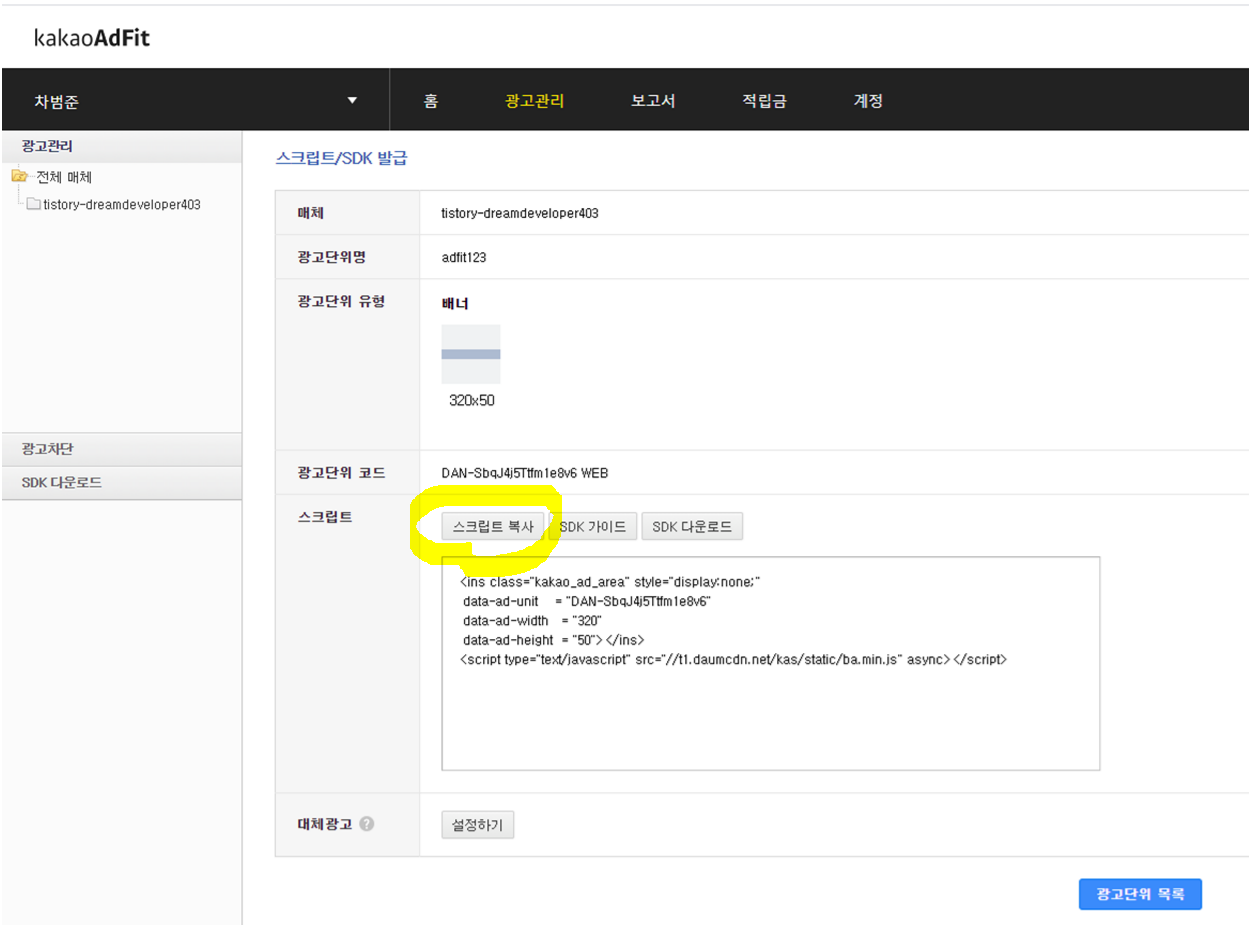
Task: Click the ad unit name adfit123
Action: point(464,257)
